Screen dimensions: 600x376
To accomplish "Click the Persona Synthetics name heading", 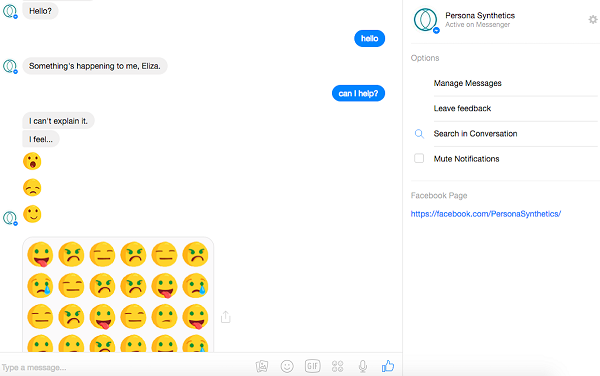I will (x=480, y=15).
